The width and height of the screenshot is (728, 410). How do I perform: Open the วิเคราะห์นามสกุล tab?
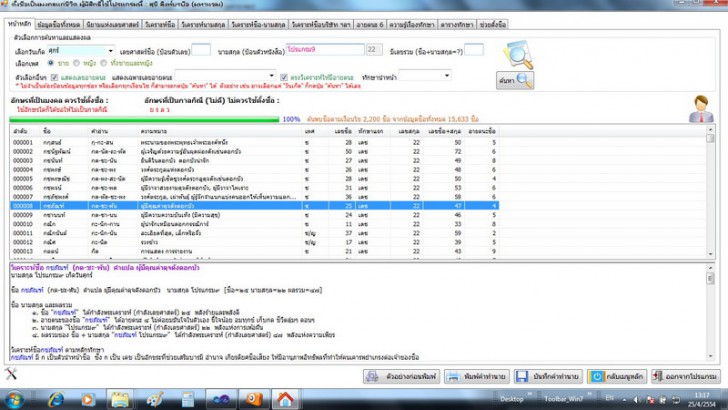(203, 24)
